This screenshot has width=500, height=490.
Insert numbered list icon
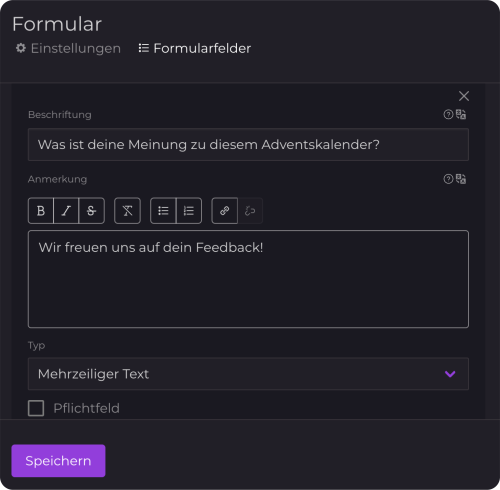189,211
